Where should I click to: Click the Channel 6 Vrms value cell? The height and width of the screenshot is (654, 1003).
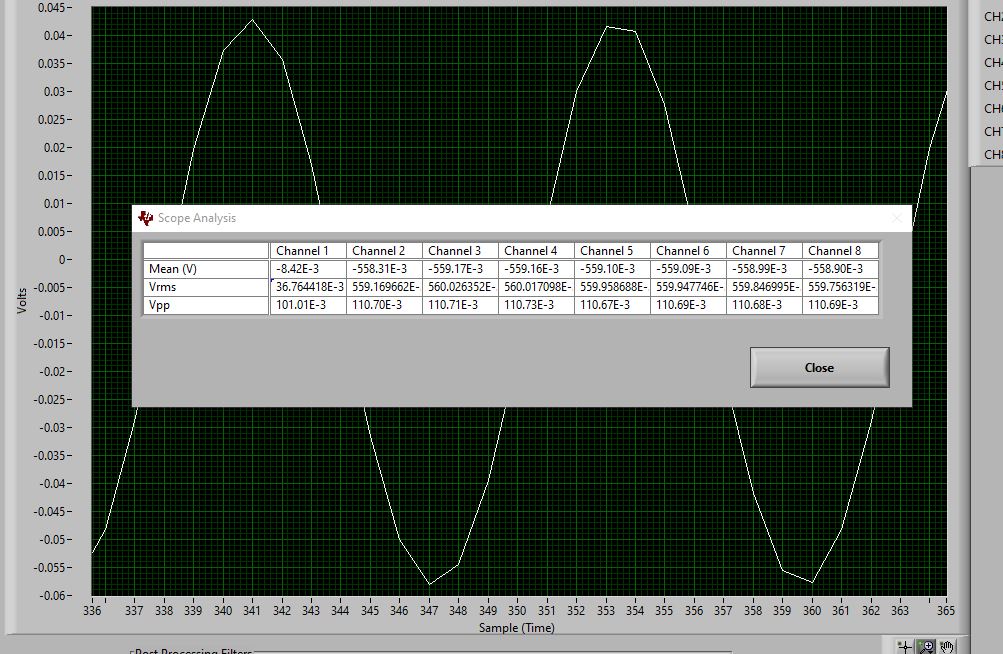coord(688,287)
